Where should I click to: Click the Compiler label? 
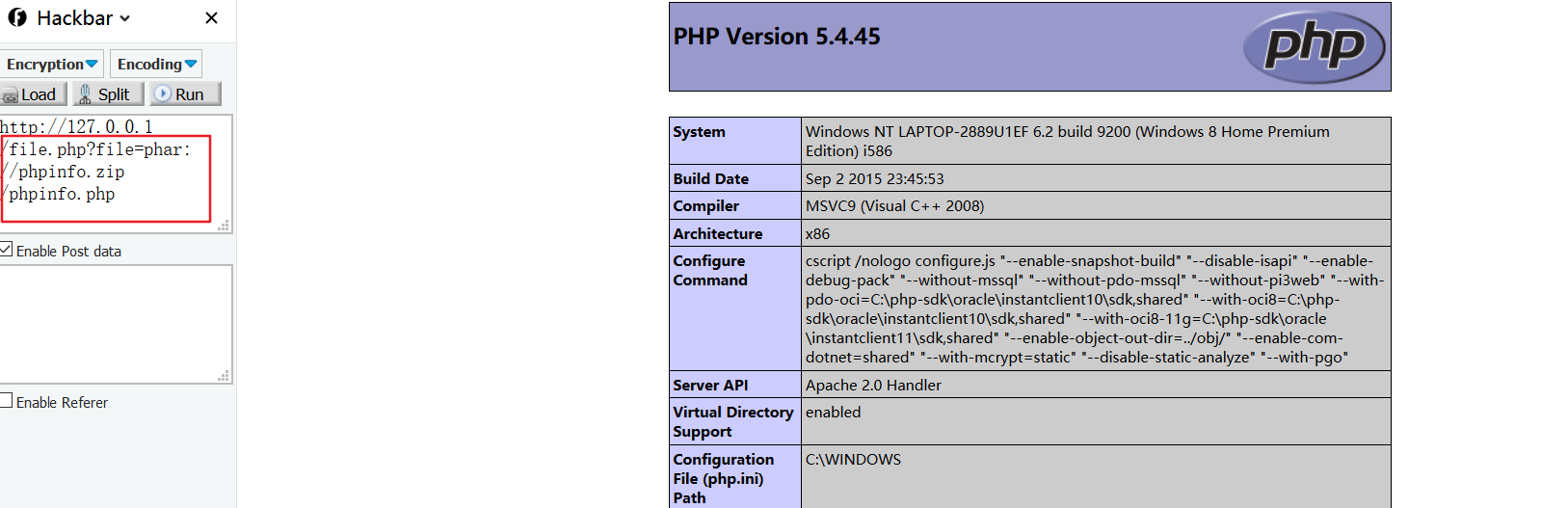coord(706,206)
